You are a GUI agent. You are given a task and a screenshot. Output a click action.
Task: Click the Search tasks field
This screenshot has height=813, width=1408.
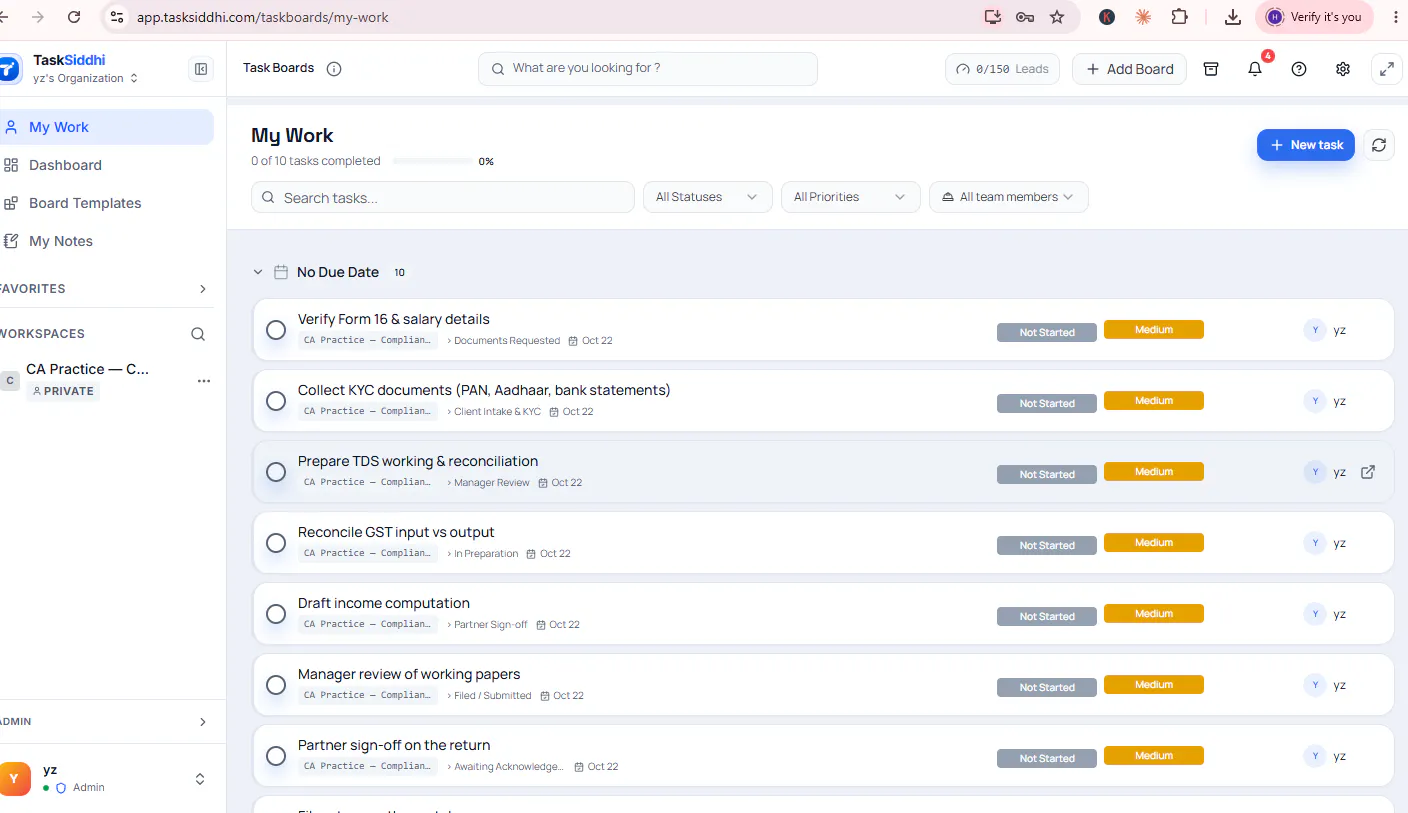[x=443, y=197]
